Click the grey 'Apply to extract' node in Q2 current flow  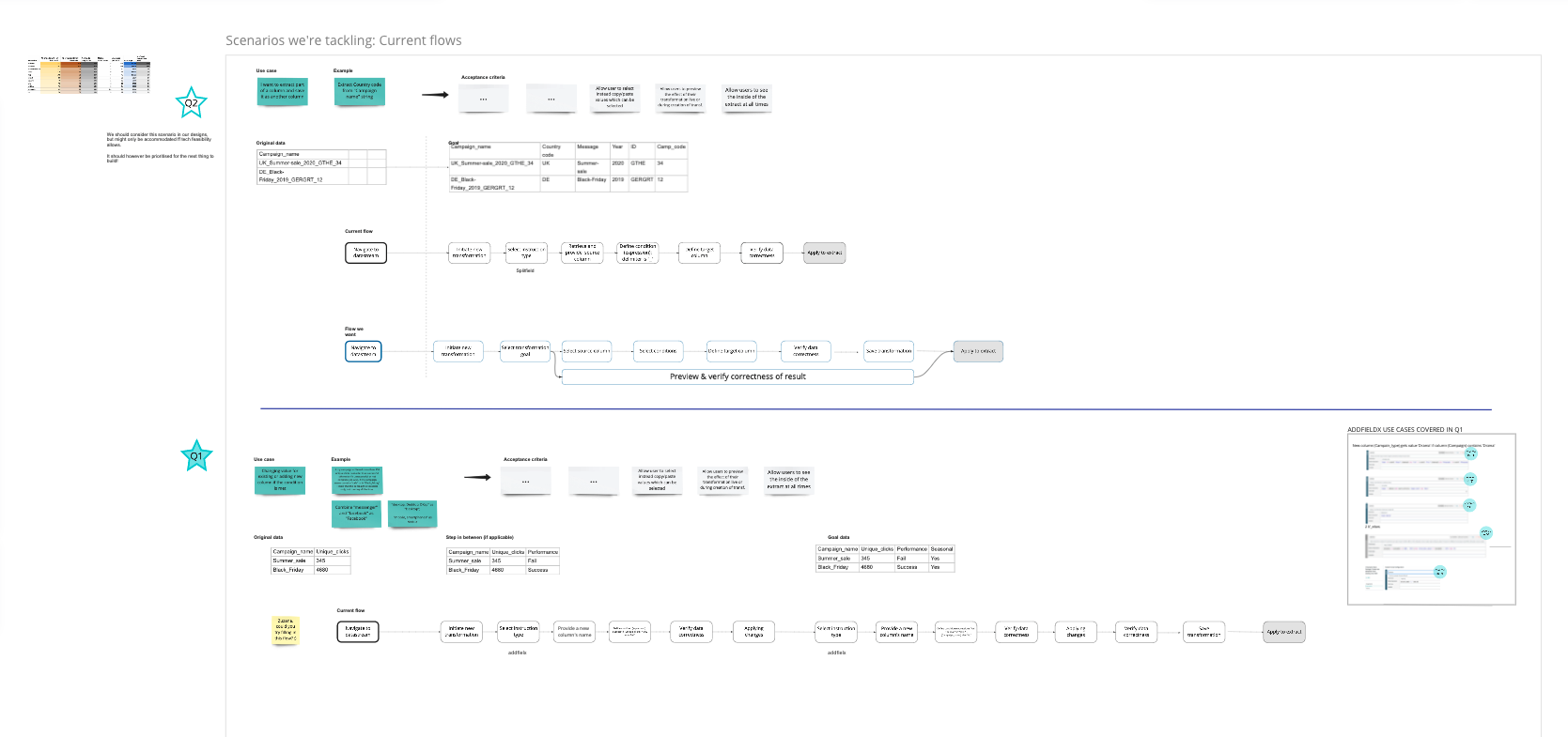tap(825, 253)
